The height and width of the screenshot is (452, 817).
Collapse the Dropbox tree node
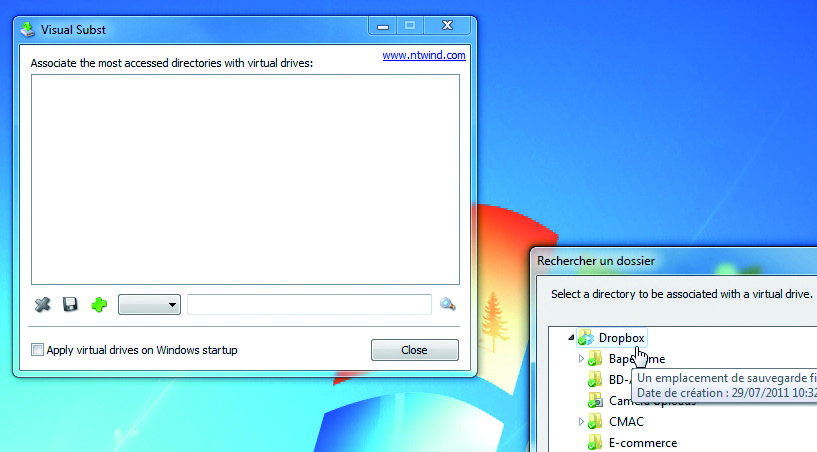572,338
